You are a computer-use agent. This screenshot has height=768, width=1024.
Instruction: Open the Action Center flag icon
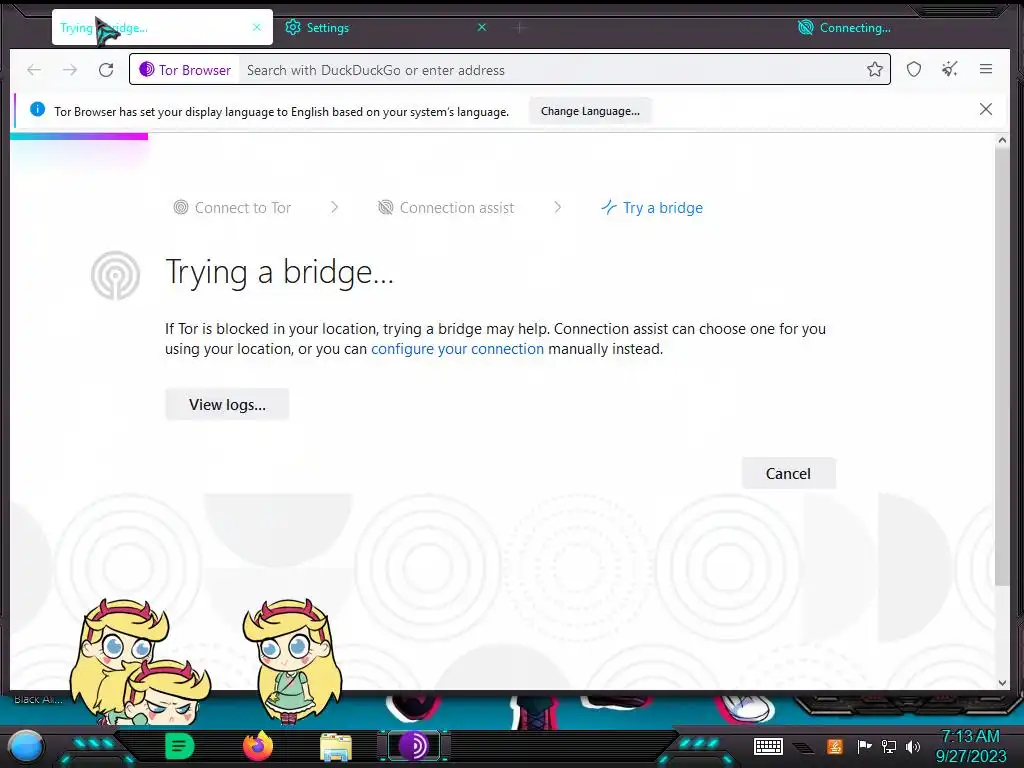click(x=864, y=746)
